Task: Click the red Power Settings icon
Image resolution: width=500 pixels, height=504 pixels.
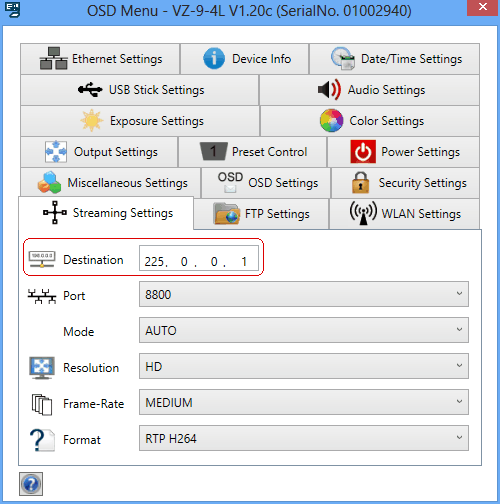Action: (363, 152)
